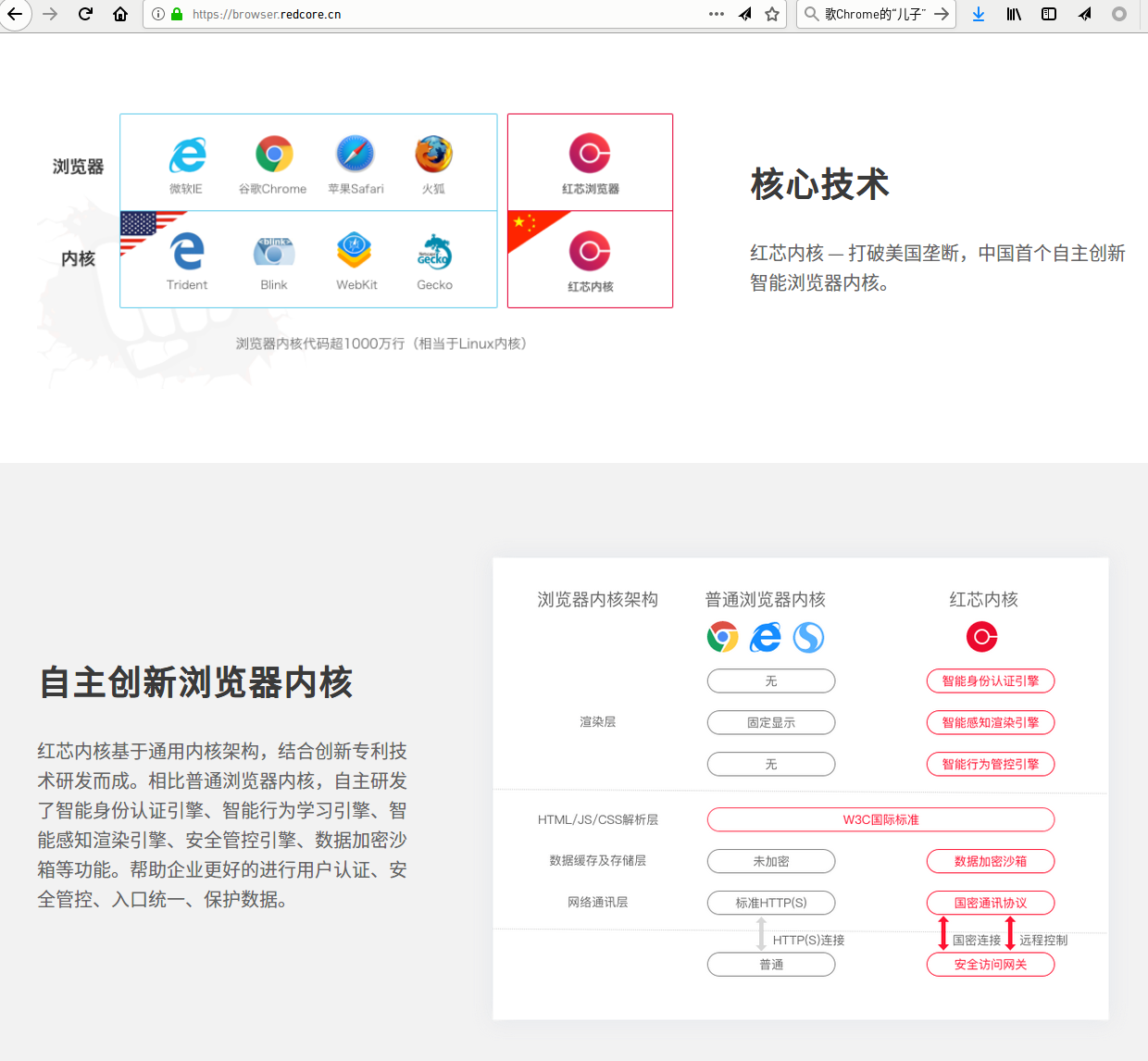Viewport: 1148px width, 1061px height.
Task: Click the 智能身份认证引擎 pill
Action: [991, 681]
